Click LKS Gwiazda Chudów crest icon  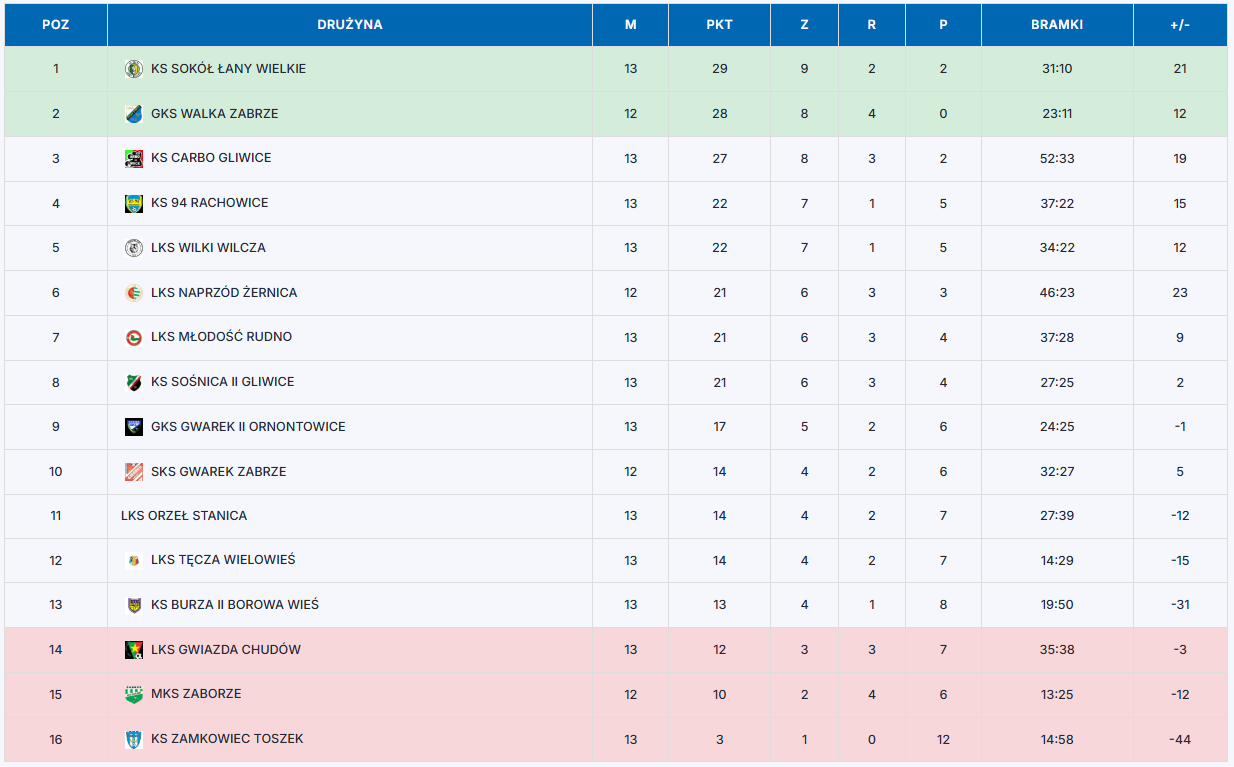click(x=133, y=650)
